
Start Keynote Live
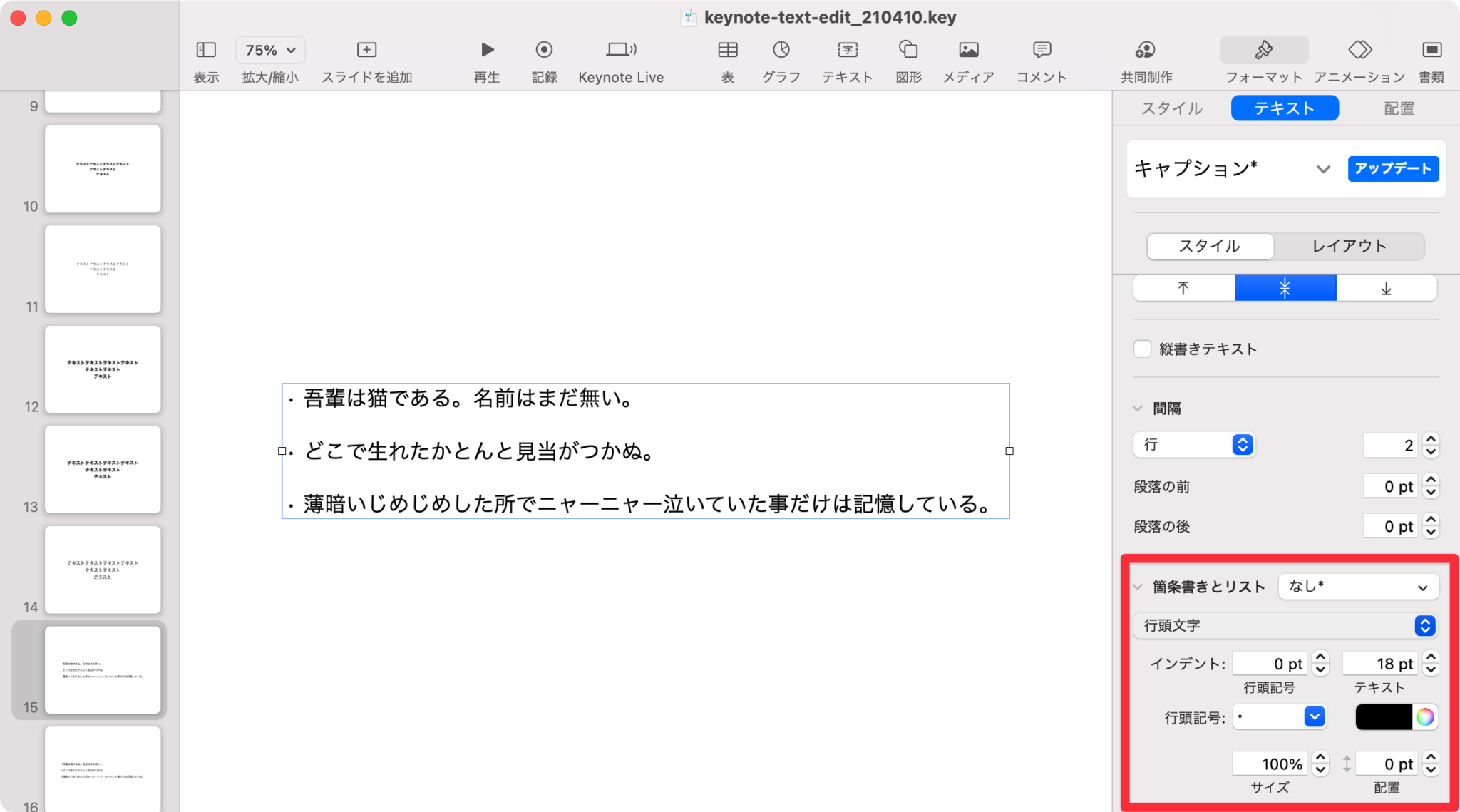620,50
